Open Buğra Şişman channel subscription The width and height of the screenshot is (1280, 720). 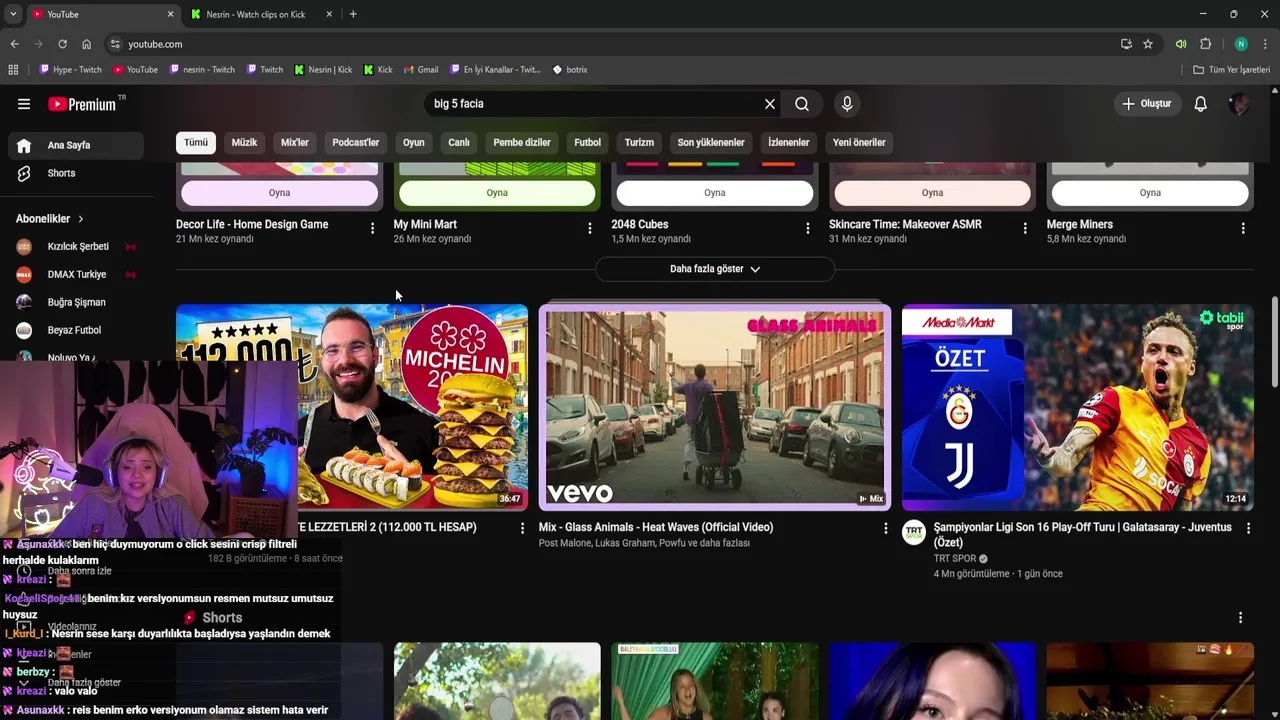(76, 302)
